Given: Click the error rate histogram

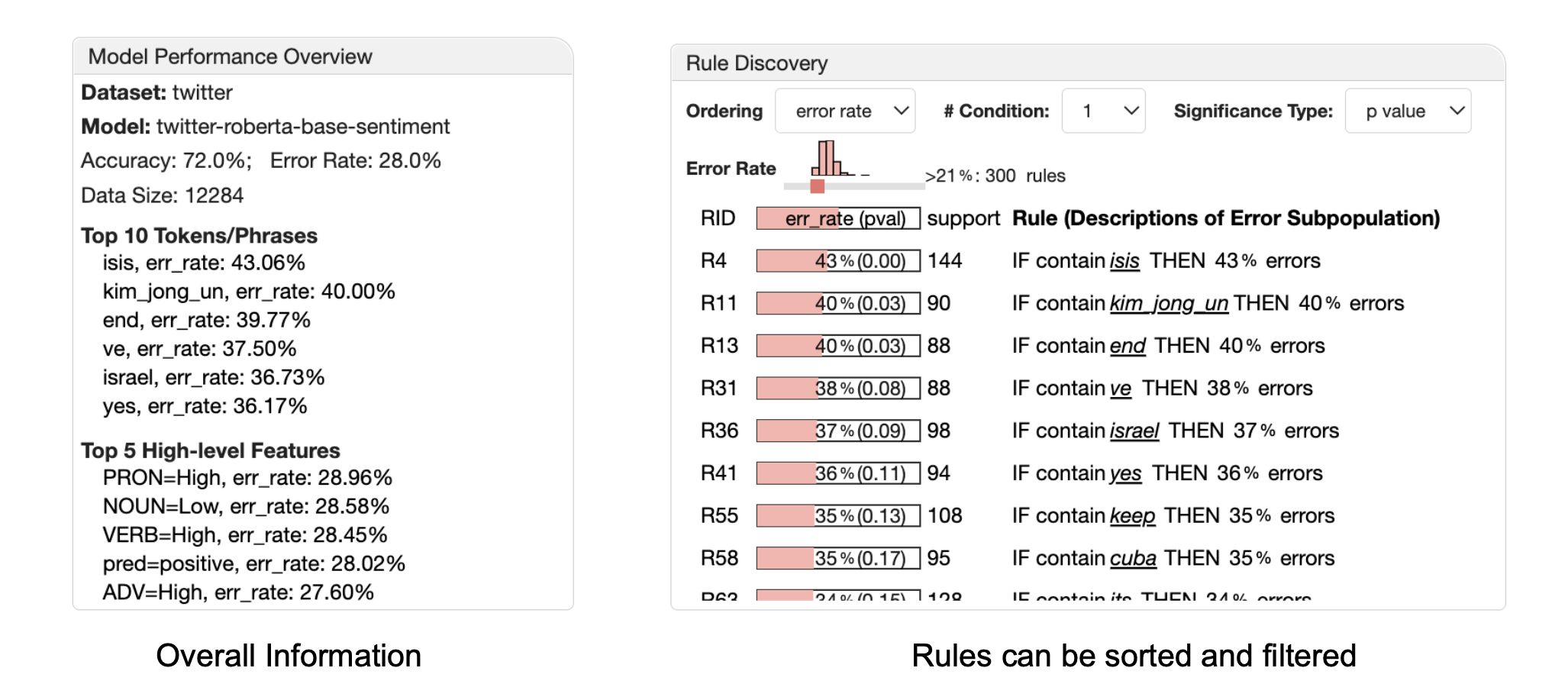Looking at the screenshot, I should pyautogui.click(x=829, y=158).
